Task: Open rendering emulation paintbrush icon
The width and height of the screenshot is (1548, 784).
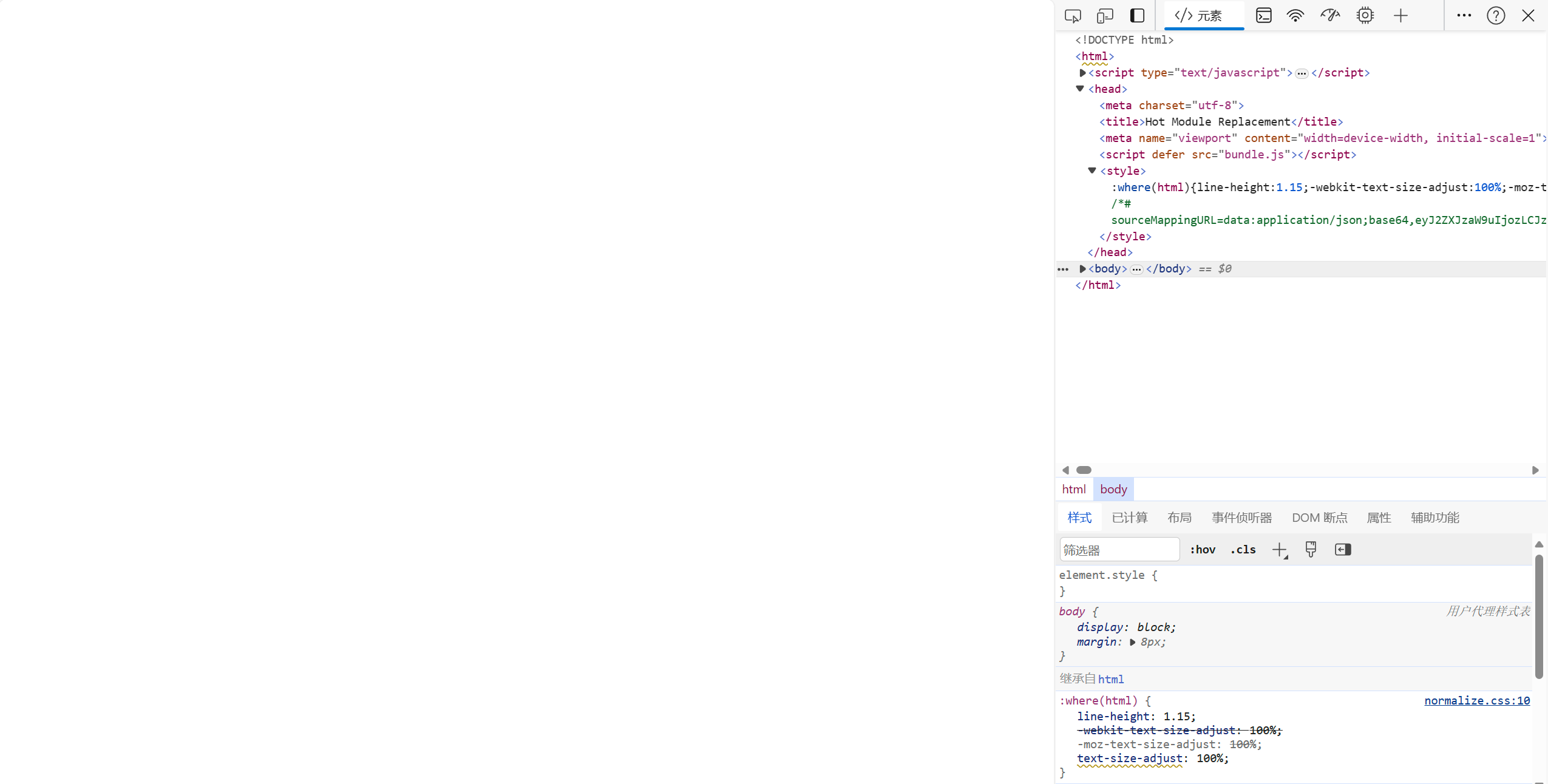Action: click(1311, 550)
